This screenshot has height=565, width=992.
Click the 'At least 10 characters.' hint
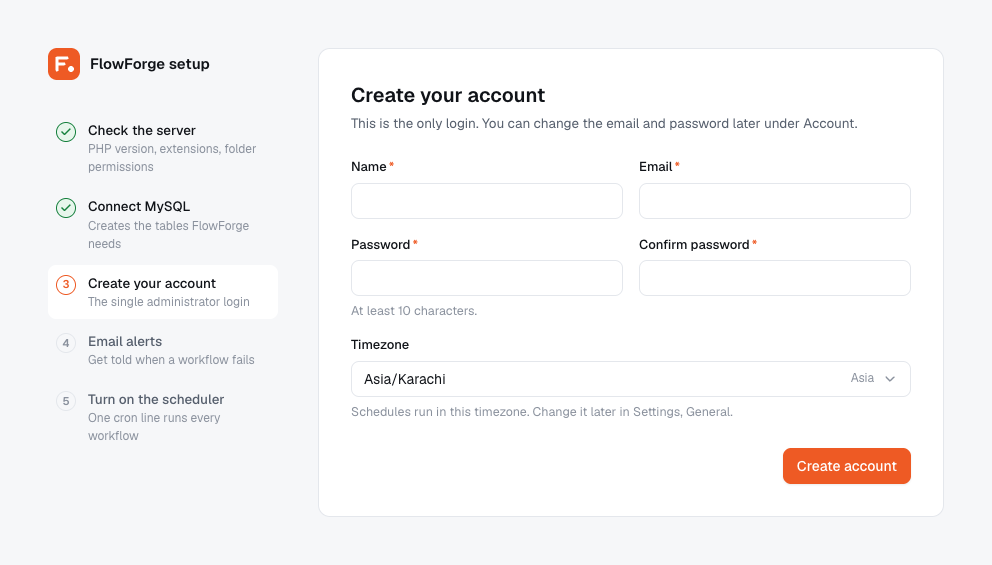click(x=414, y=311)
